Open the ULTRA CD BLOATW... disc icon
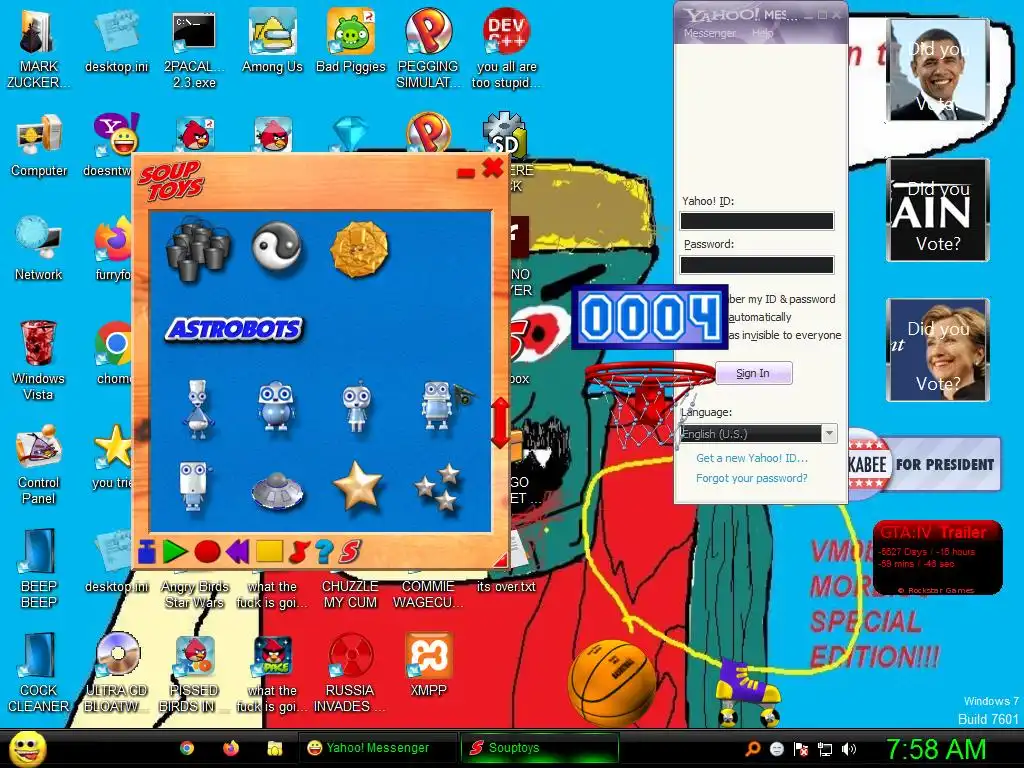The image size is (1024, 768). [x=116, y=673]
